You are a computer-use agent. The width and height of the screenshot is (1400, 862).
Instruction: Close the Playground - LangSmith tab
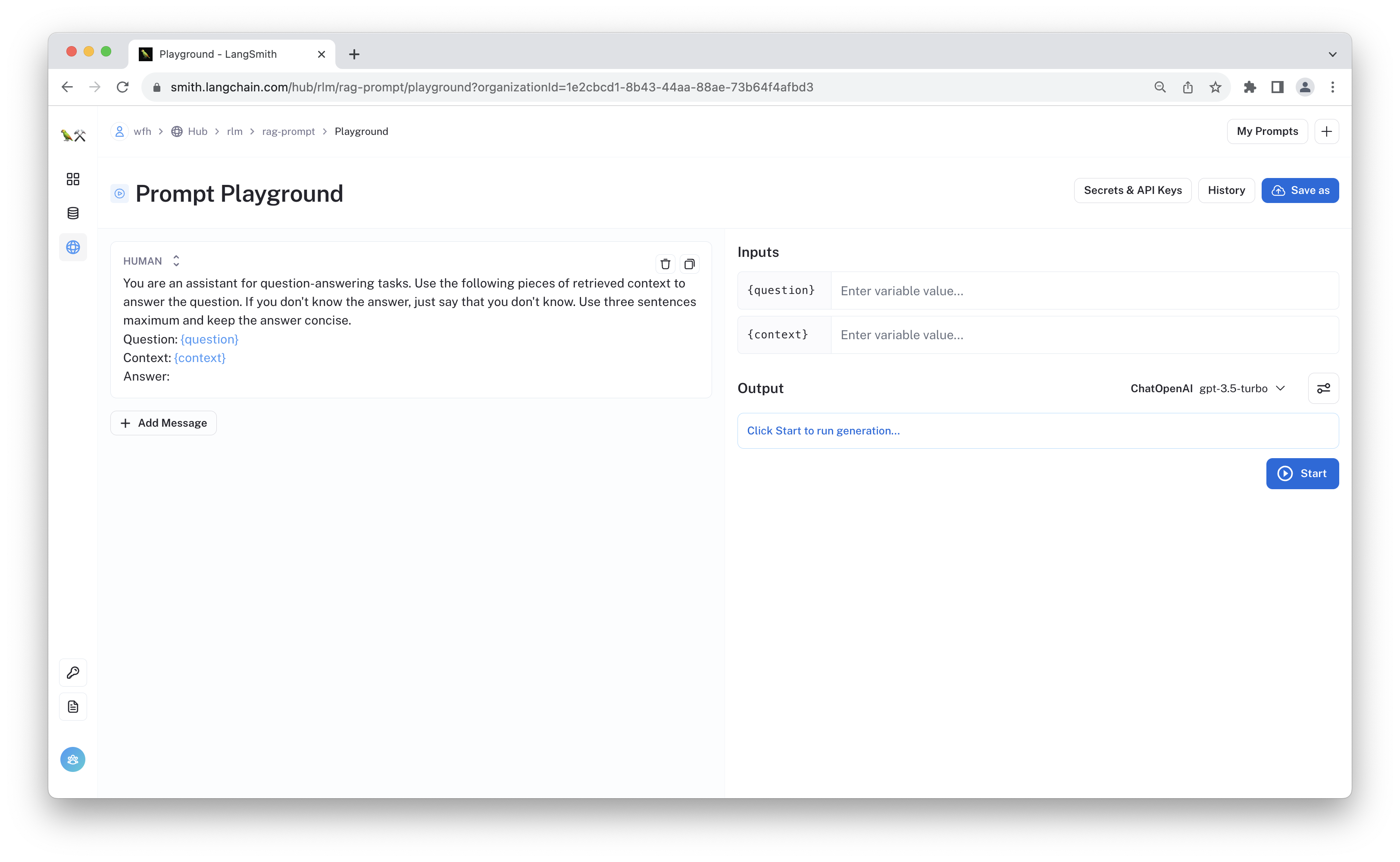(x=322, y=54)
